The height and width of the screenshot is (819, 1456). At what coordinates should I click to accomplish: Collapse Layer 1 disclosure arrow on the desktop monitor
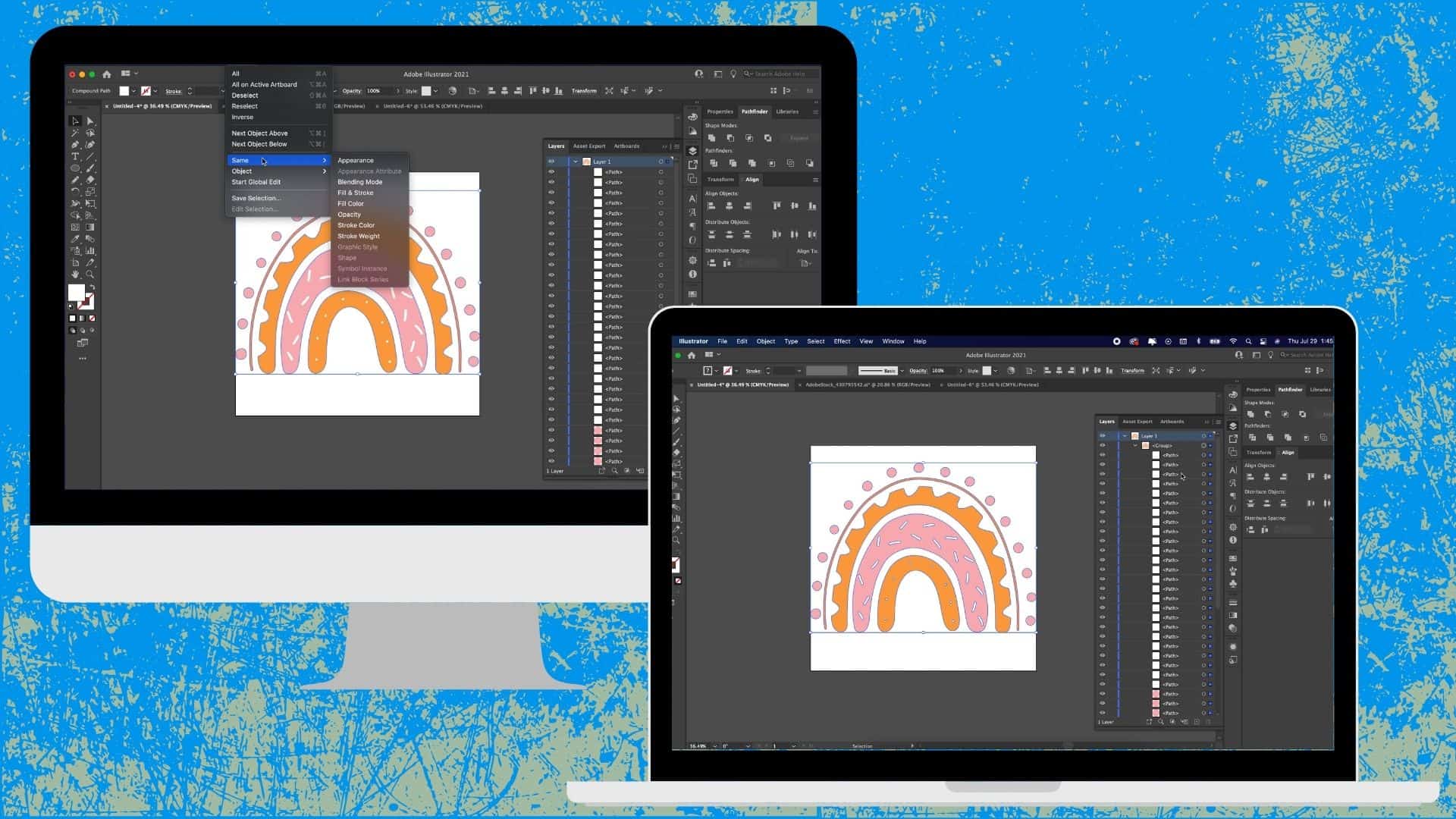[x=576, y=162]
